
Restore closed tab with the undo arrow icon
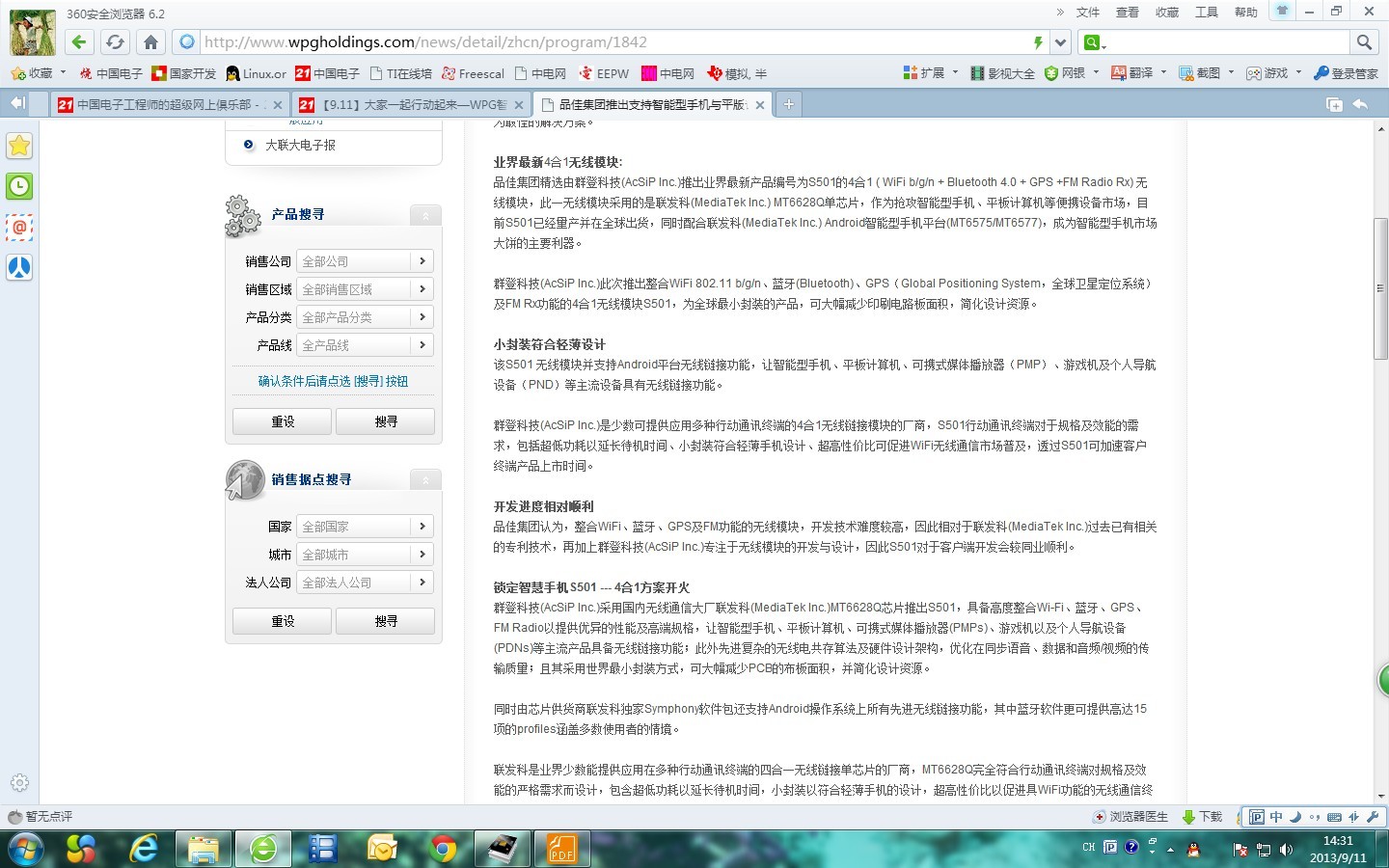[x=1360, y=104]
